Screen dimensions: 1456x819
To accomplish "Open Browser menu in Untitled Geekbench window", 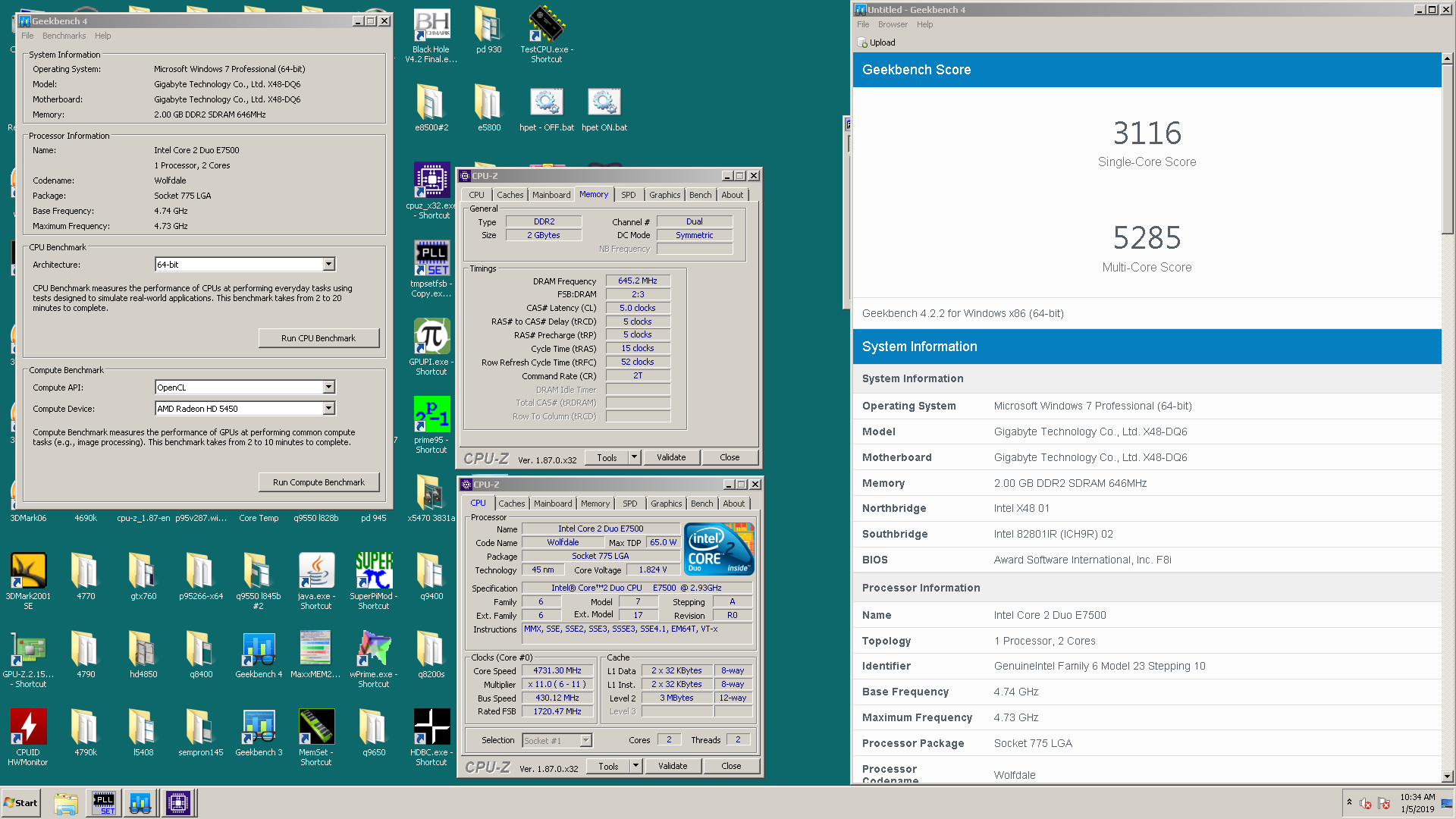I will (x=893, y=24).
